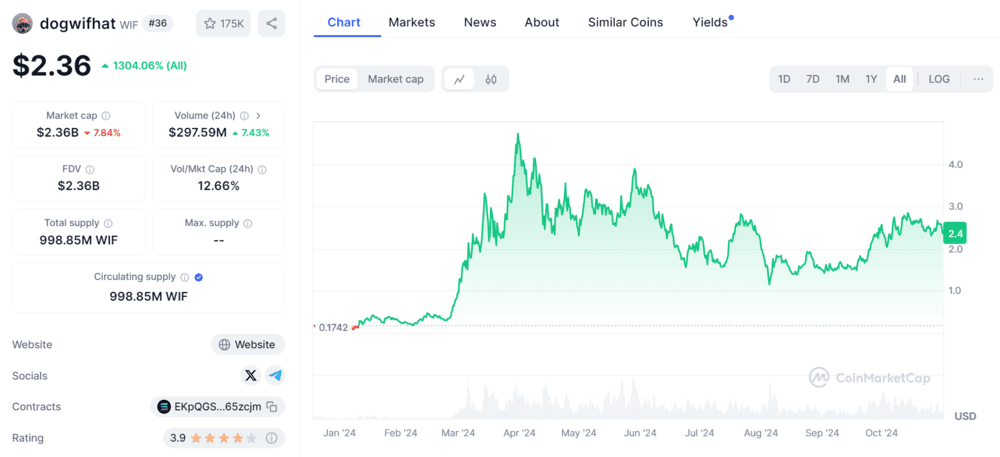Switch to line chart view icon

(459, 79)
